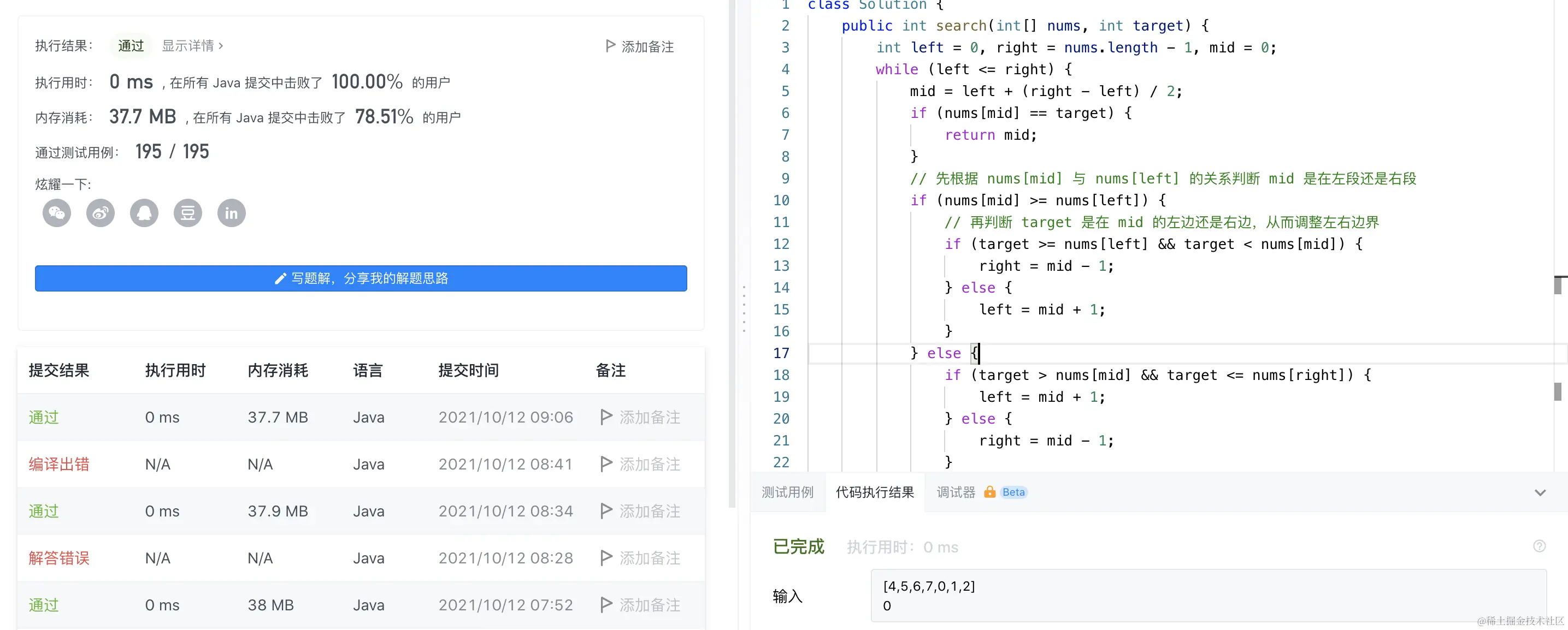Open the 解答错误 submission at 08:28

pyautogui.click(x=59, y=558)
